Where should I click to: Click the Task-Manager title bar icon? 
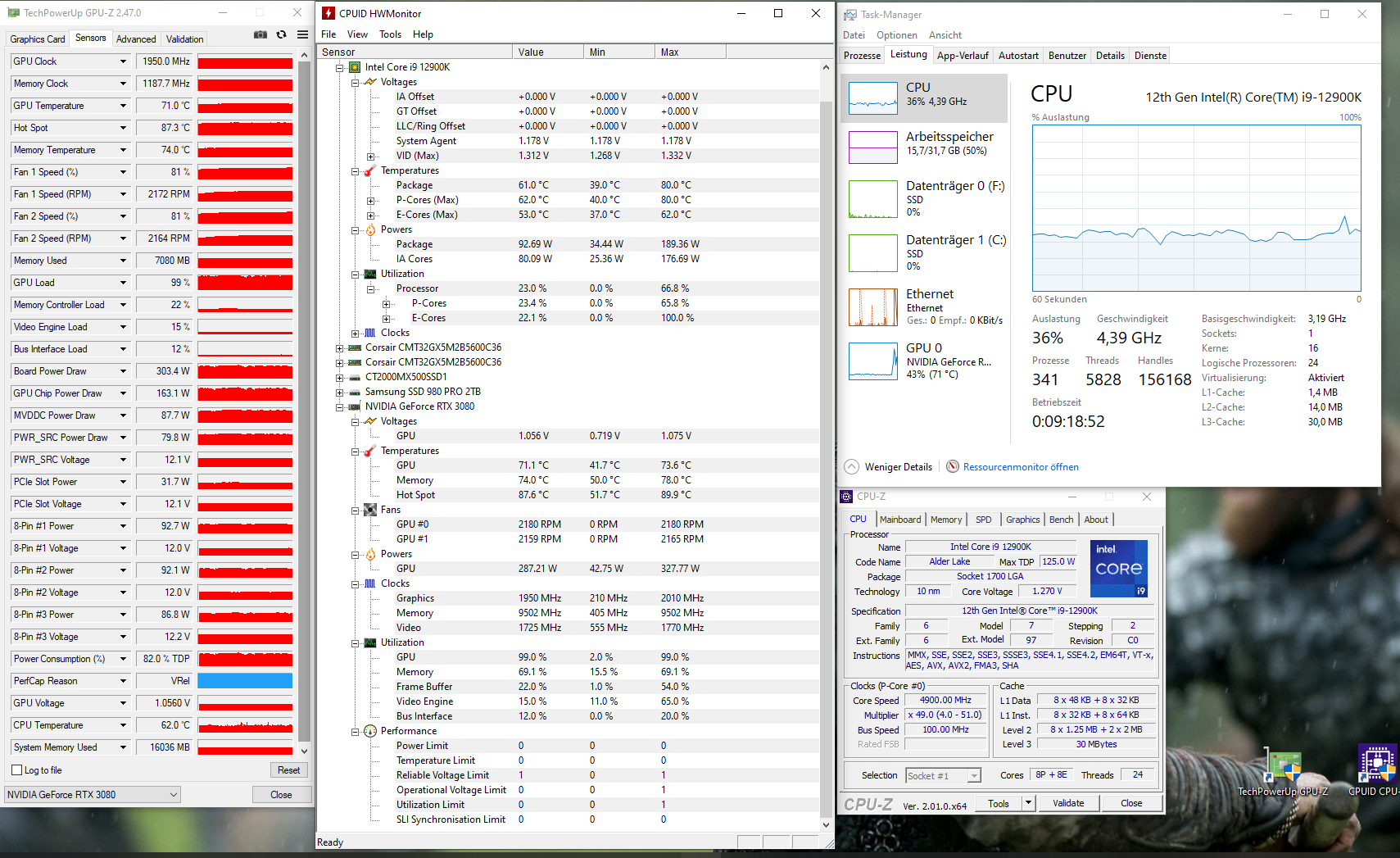[850, 15]
